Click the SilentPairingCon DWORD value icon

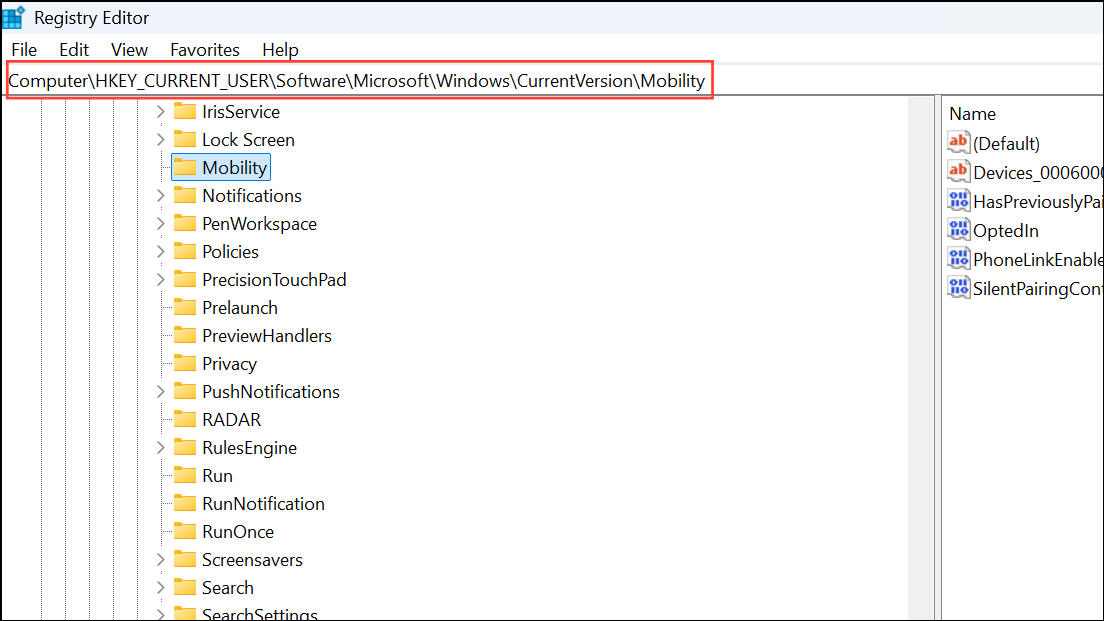pyautogui.click(x=958, y=287)
